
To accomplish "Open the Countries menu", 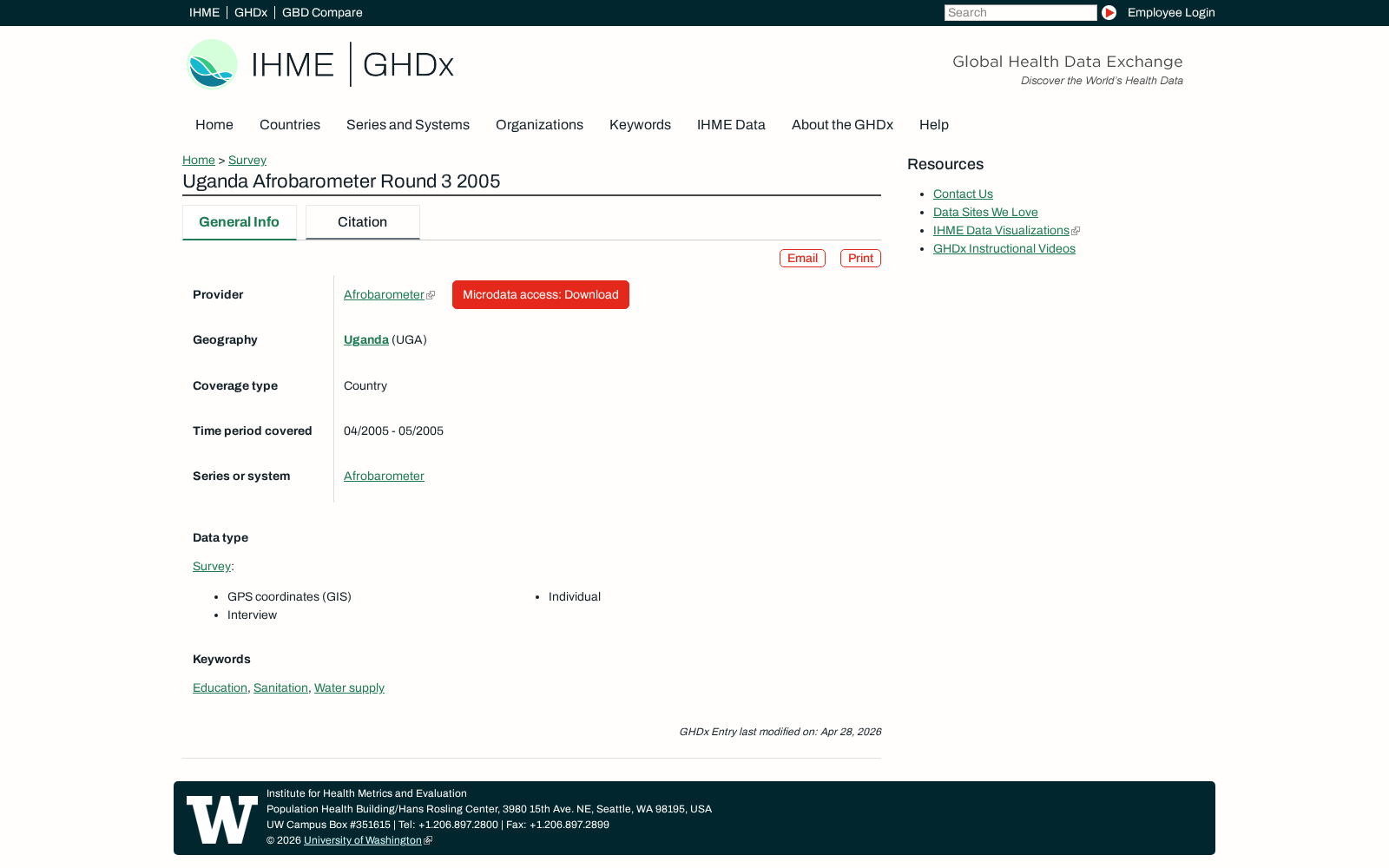I will pyautogui.click(x=290, y=125).
